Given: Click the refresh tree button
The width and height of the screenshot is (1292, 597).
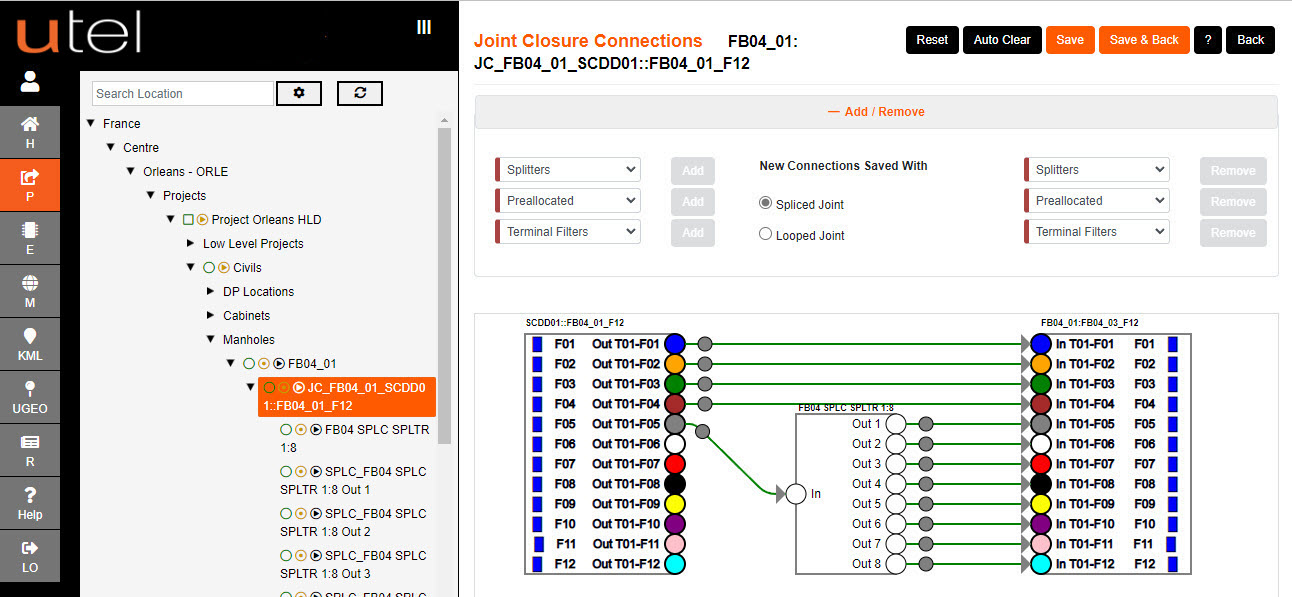Looking at the screenshot, I should coord(360,93).
